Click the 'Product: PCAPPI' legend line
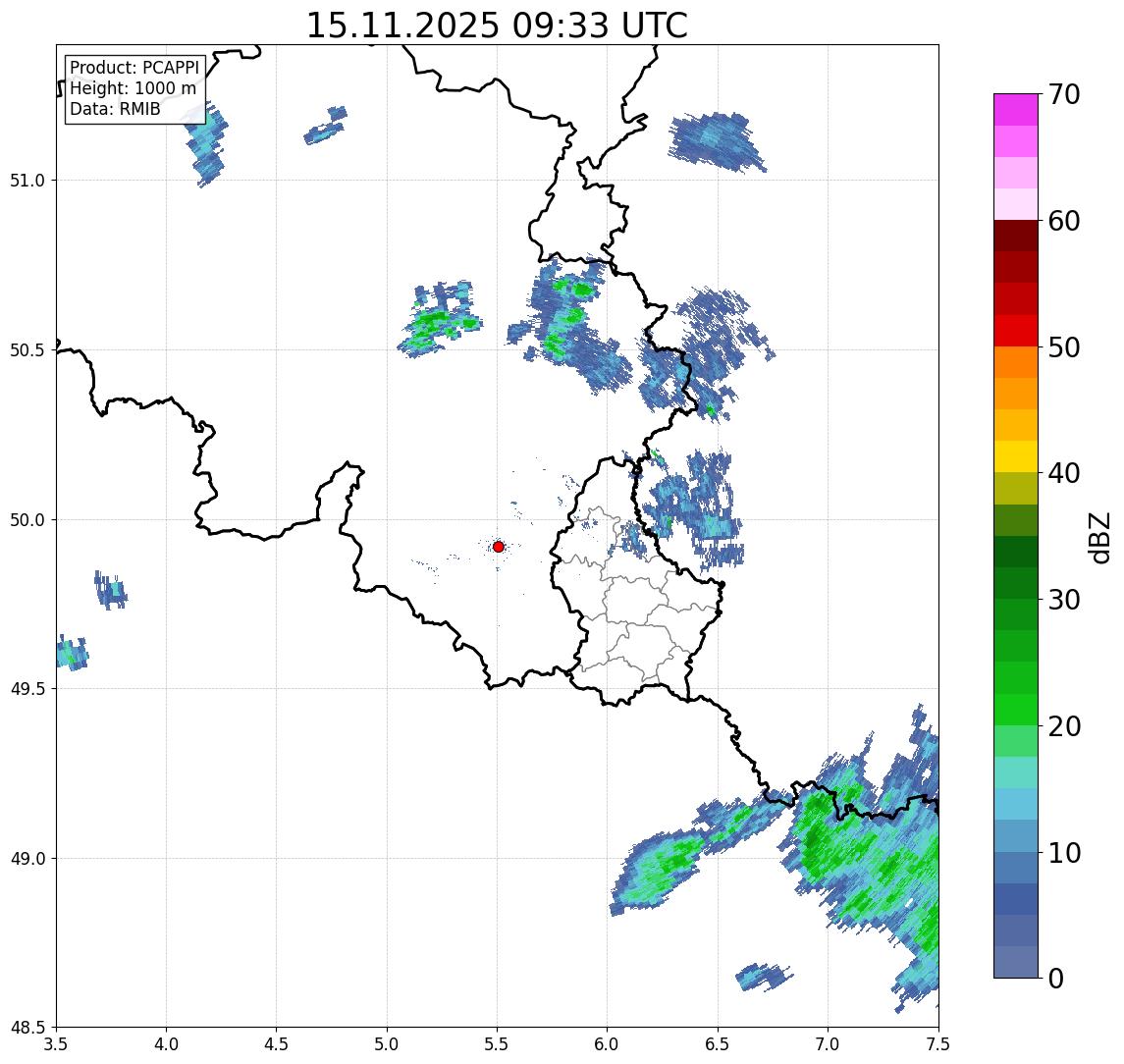This screenshot has height=1064, width=1124. 134,68
